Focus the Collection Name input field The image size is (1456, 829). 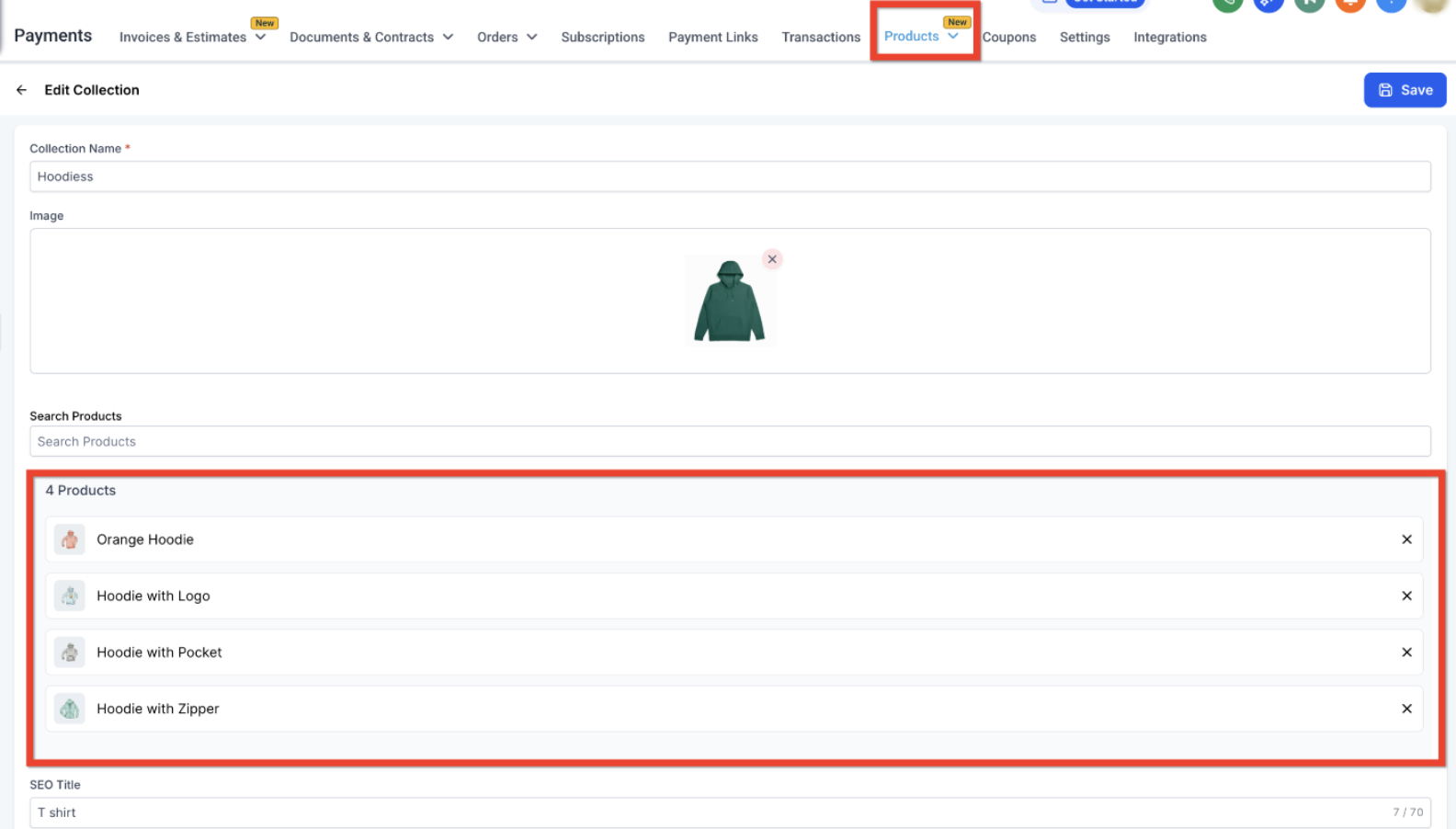click(x=729, y=176)
